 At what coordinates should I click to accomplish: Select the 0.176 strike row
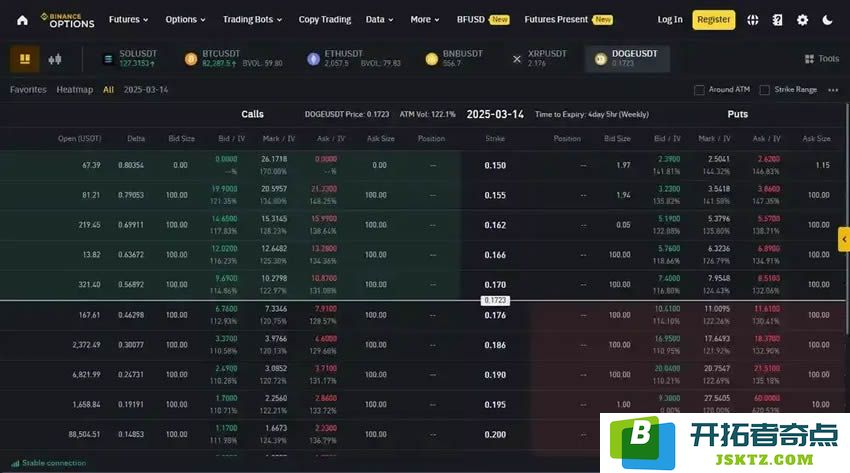pyautogui.click(x=423, y=315)
